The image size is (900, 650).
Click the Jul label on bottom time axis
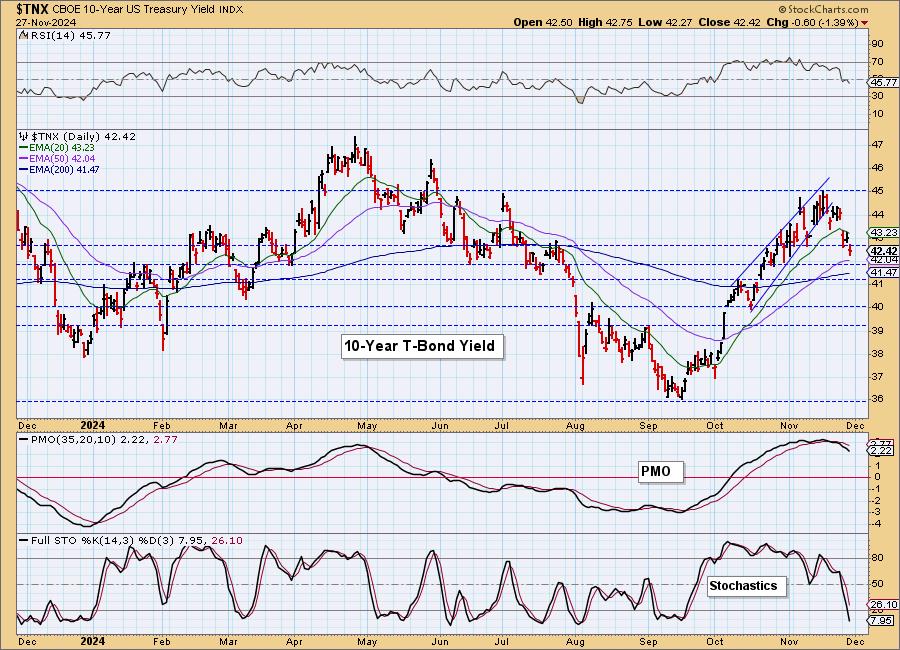click(502, 641)
